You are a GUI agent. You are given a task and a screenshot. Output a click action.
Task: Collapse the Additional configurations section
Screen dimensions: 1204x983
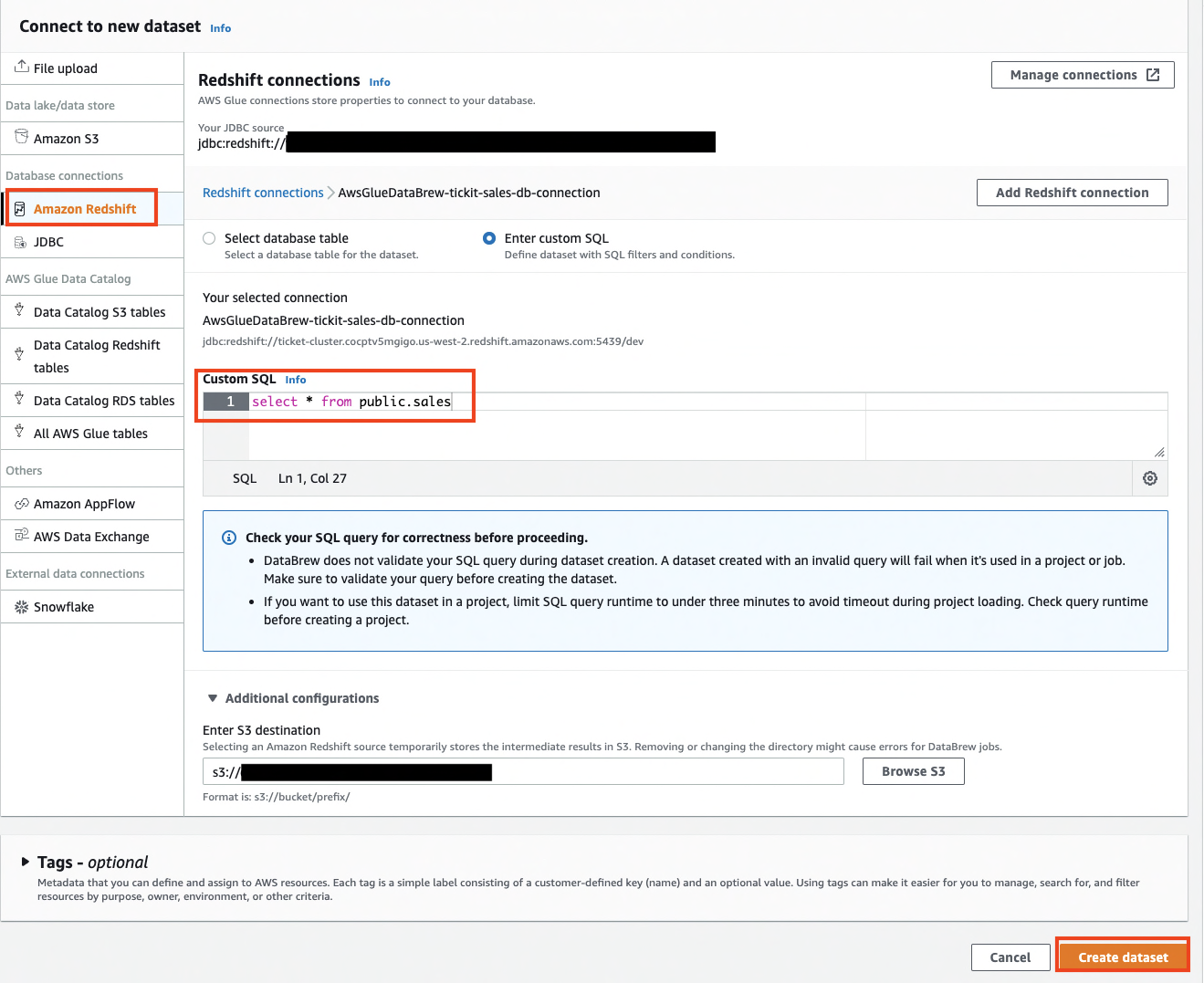click(x=213, y=698)
